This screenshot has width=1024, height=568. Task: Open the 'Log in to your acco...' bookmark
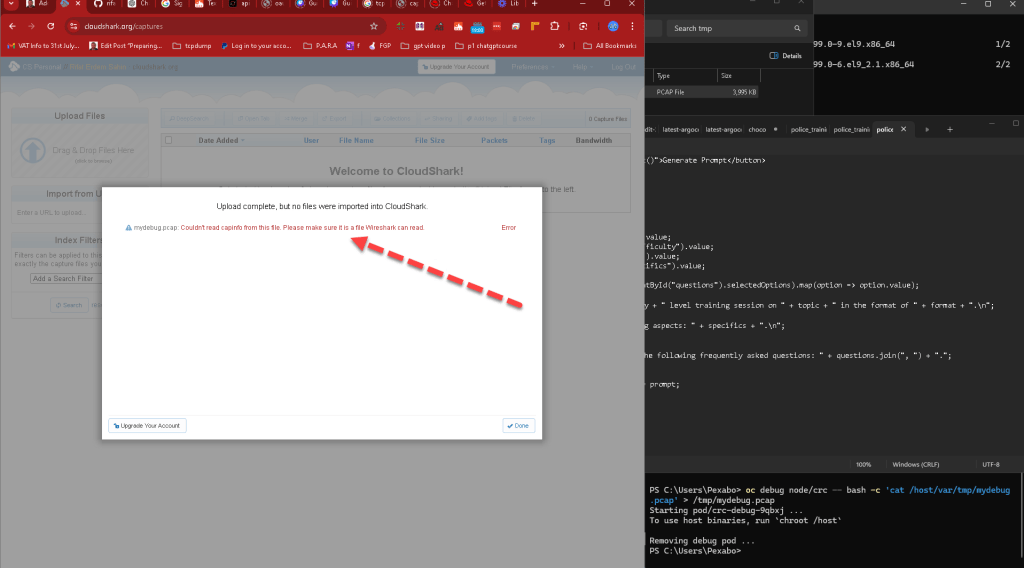click(256, 46)
